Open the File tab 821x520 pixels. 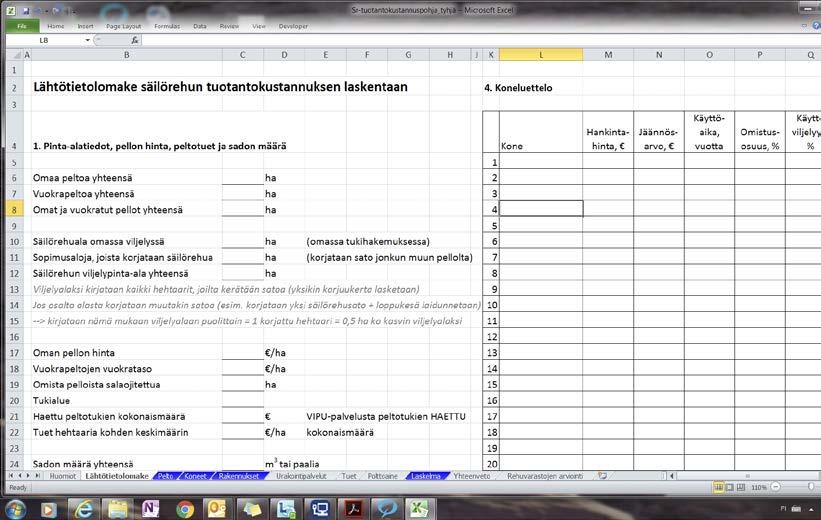point(22,26)
